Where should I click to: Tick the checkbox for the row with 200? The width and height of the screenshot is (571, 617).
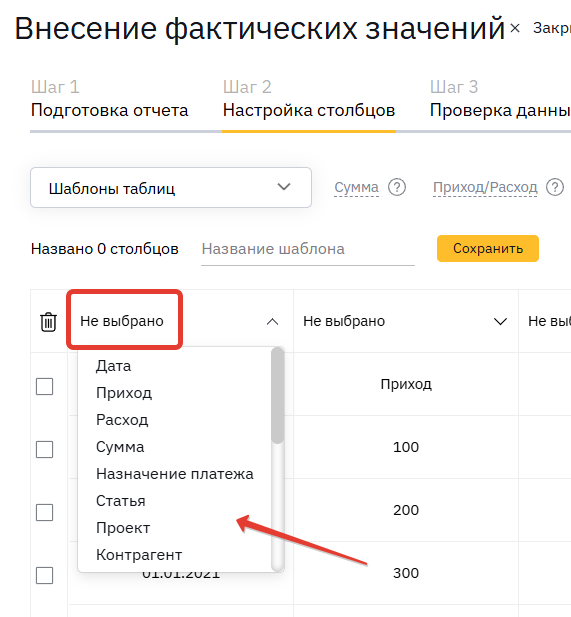coord(44,512)
